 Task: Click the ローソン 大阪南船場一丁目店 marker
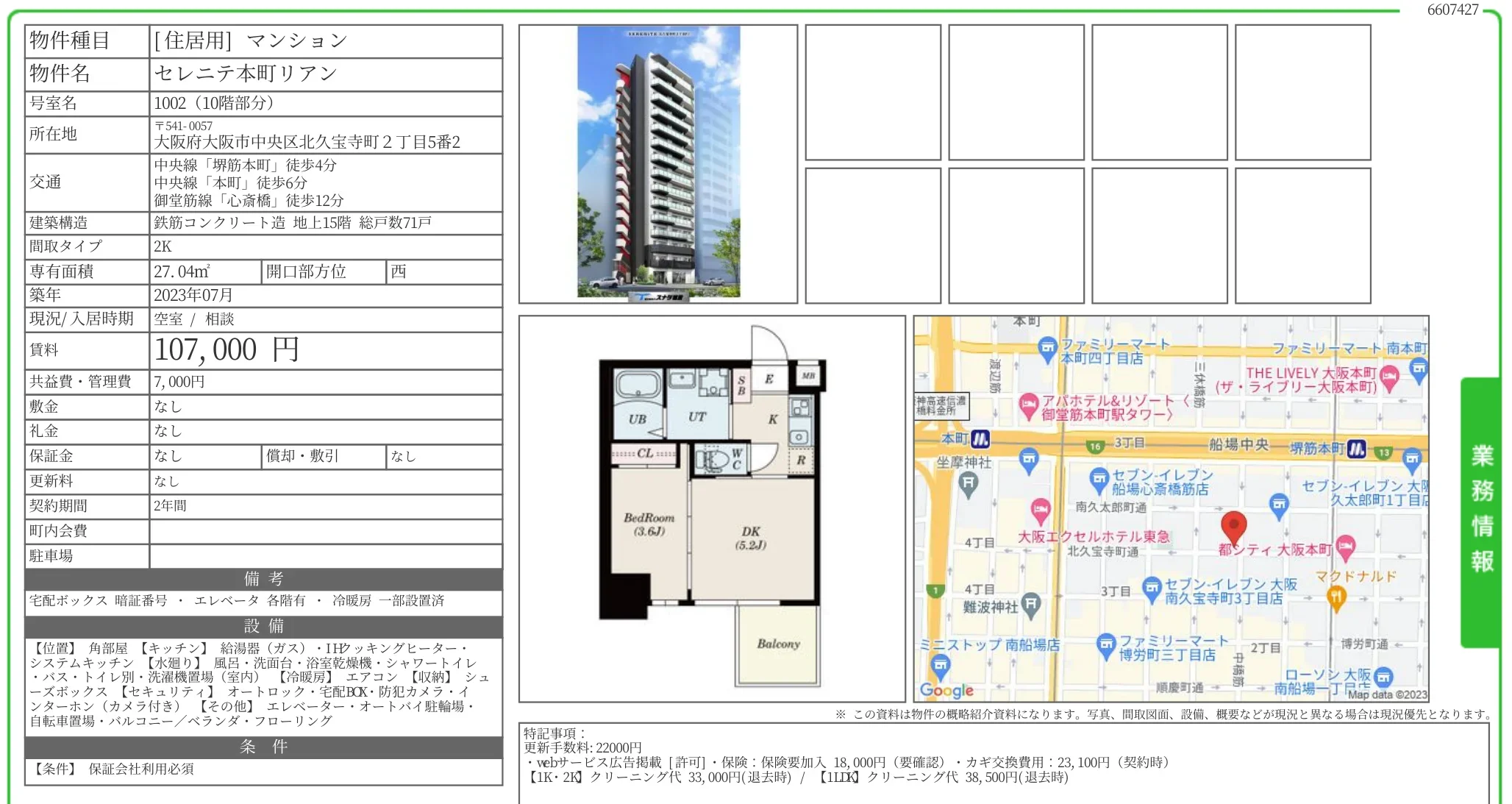1384,677
